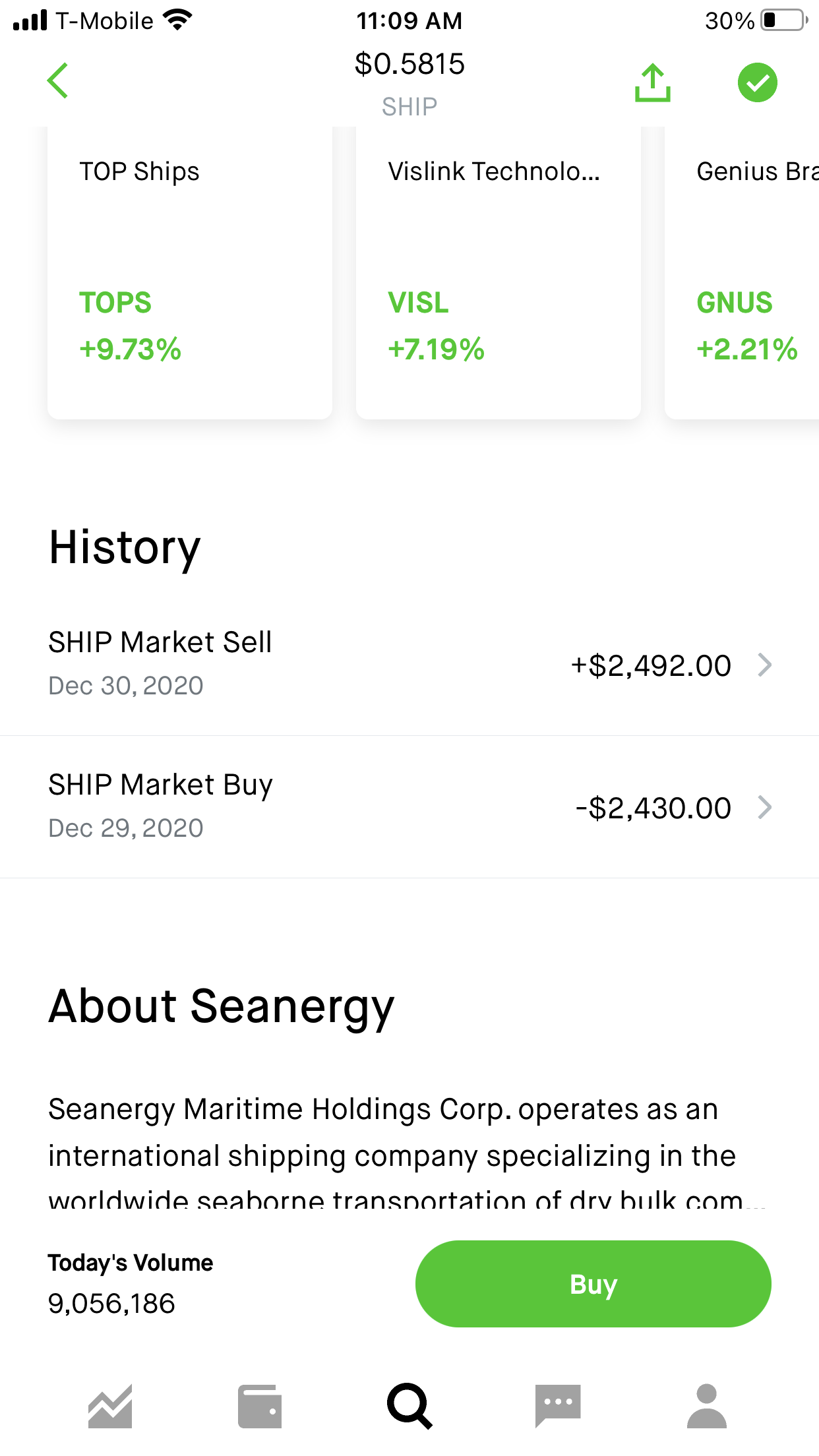This screenshot has height=1456, width=819.
Task: Tap the VISL ticker symbol
Action: pos(418,303)
